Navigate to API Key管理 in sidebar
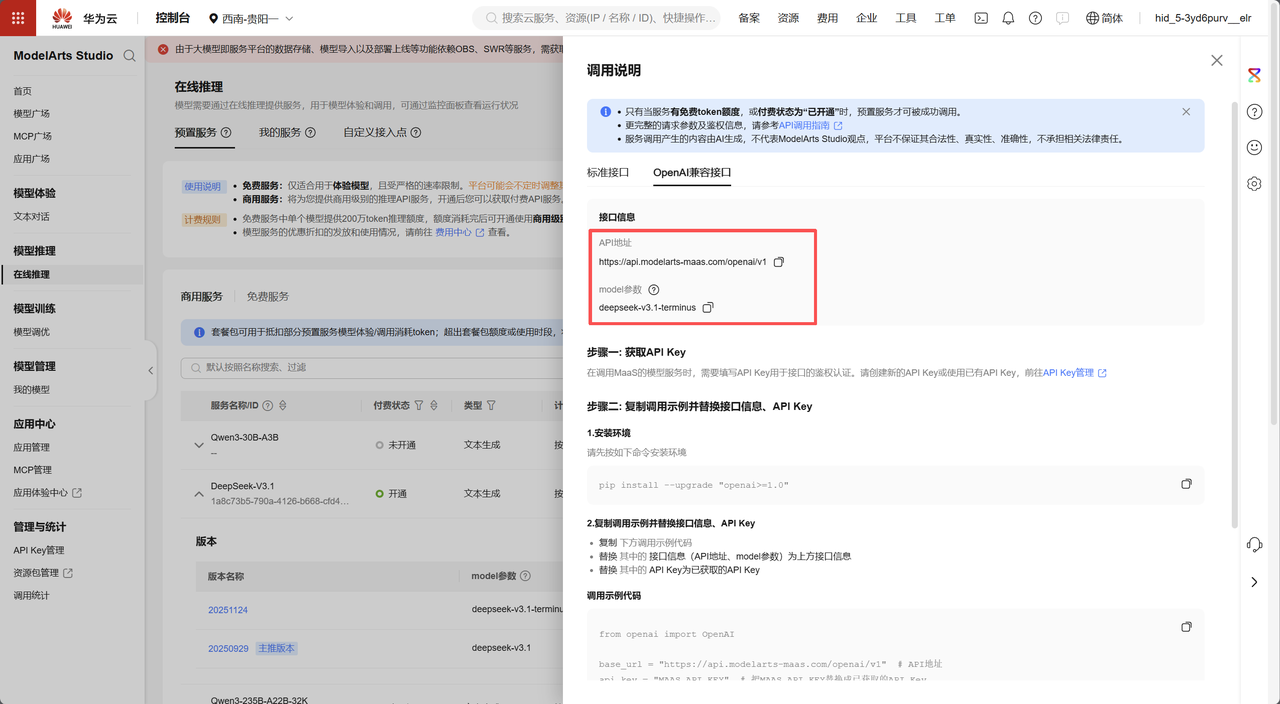This screenshot has height=704, width=1280. point(39,550)
